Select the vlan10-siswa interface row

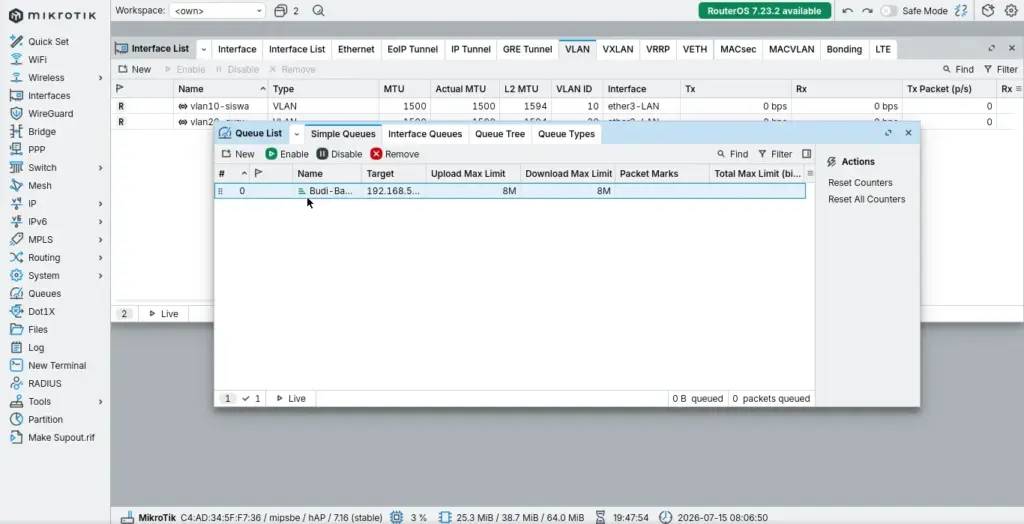pyautogui.click(x=567, y=106)
